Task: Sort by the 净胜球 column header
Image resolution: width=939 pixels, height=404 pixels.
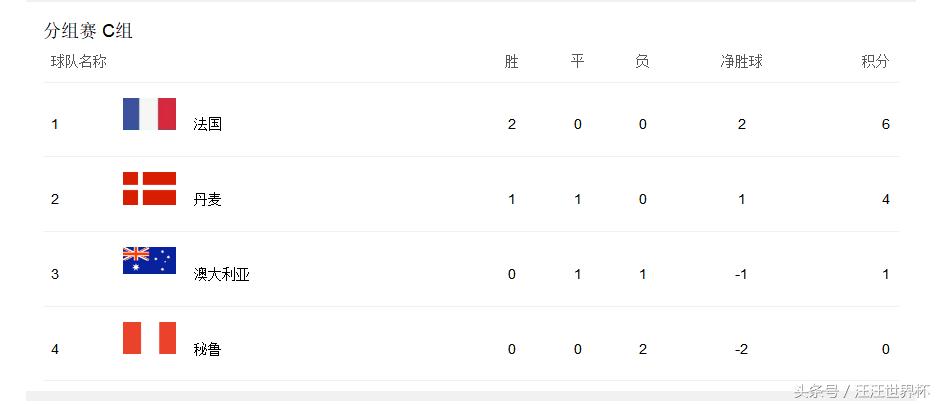Action: pos(741,62)
